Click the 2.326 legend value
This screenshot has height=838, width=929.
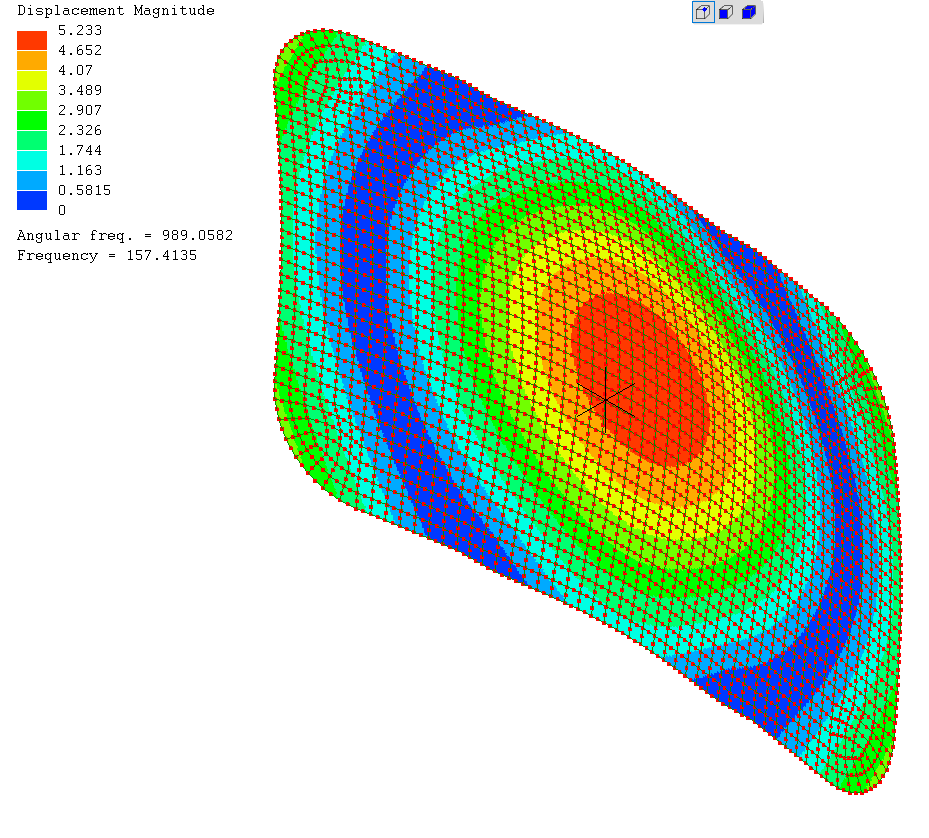(80, 130)
